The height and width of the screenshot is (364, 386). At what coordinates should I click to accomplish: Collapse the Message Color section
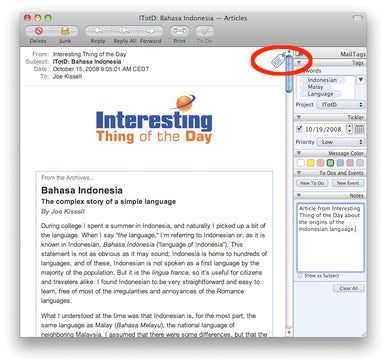(299, 153)
